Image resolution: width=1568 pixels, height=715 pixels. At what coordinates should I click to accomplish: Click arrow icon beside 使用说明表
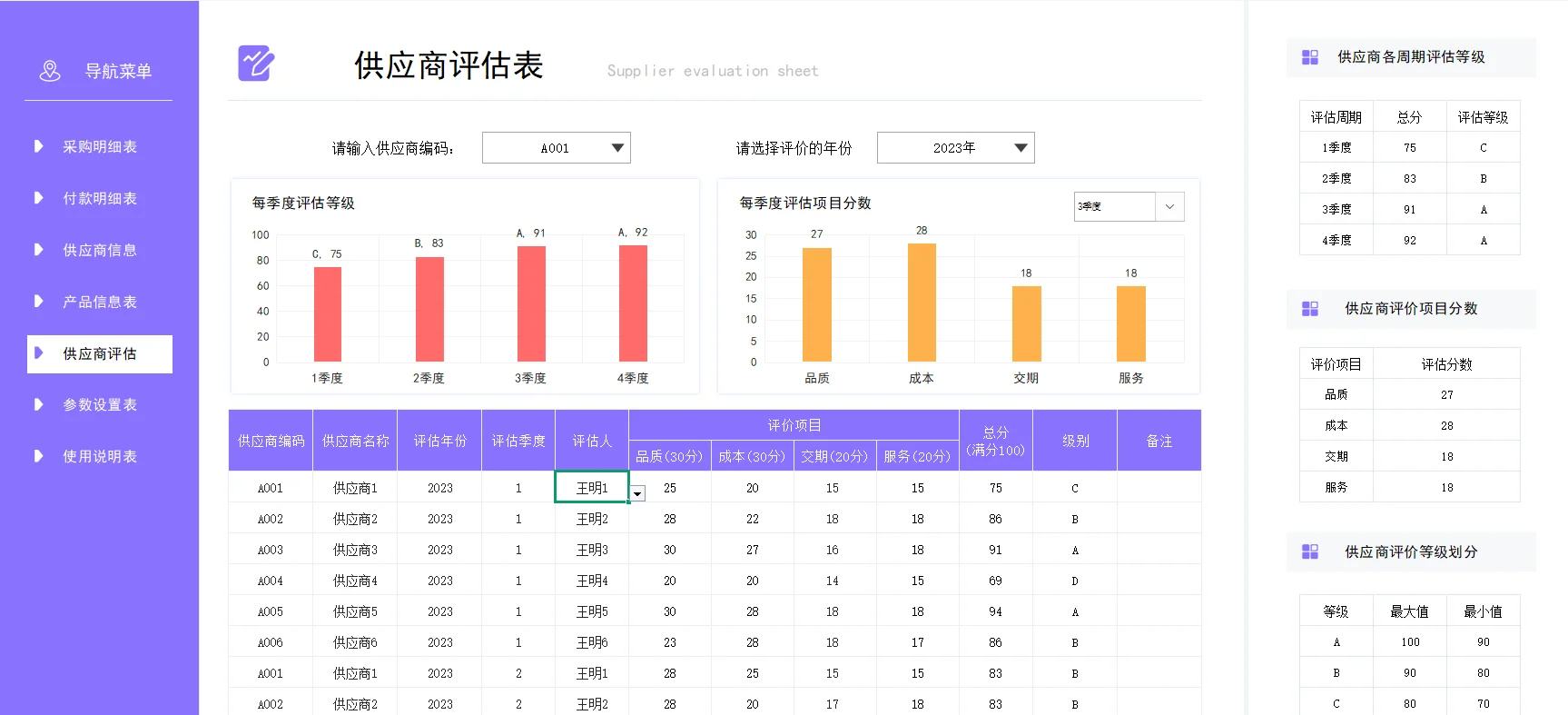38,457
